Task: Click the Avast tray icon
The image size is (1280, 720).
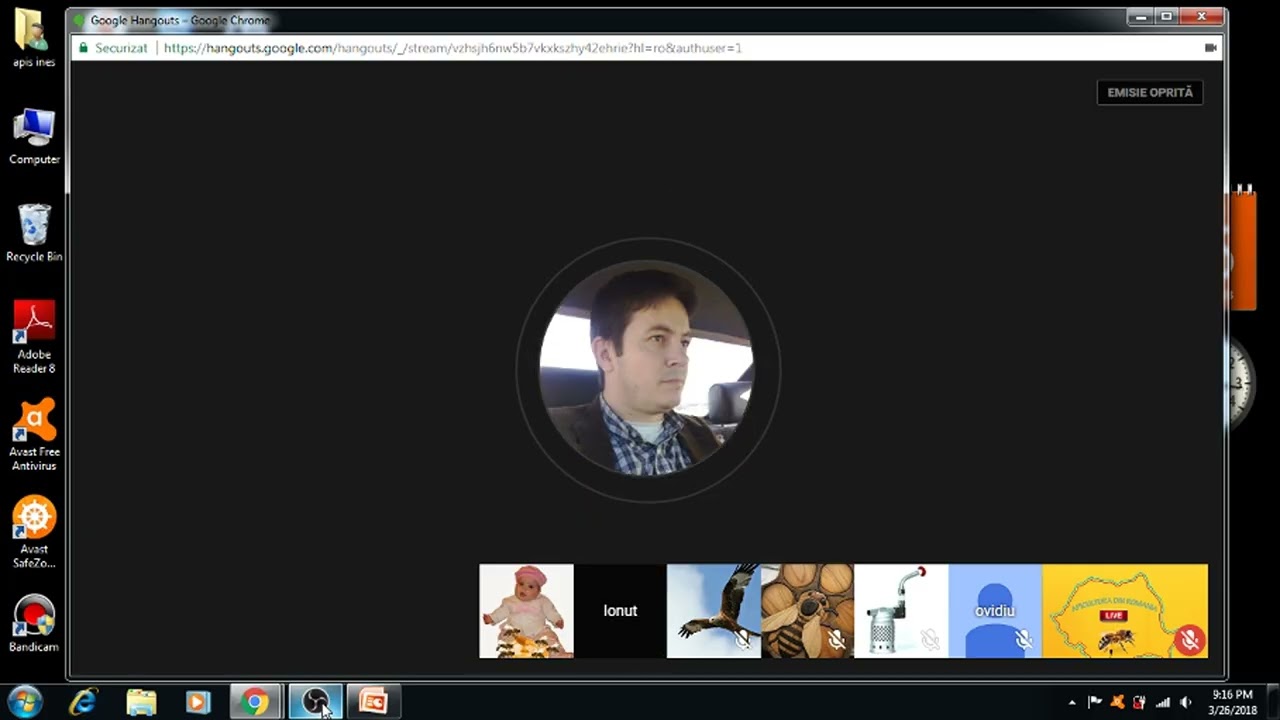Action: pyautogui.click(x=1118, y=702)
